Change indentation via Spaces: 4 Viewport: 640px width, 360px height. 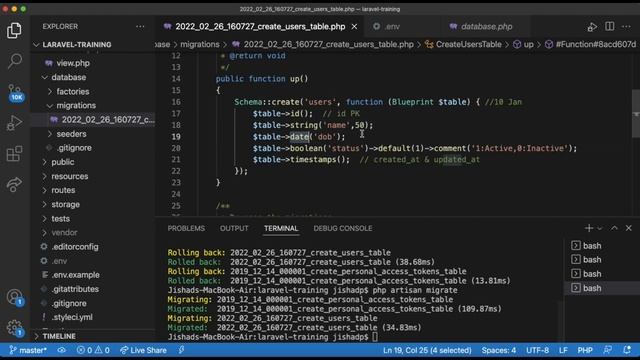[498, 350]
